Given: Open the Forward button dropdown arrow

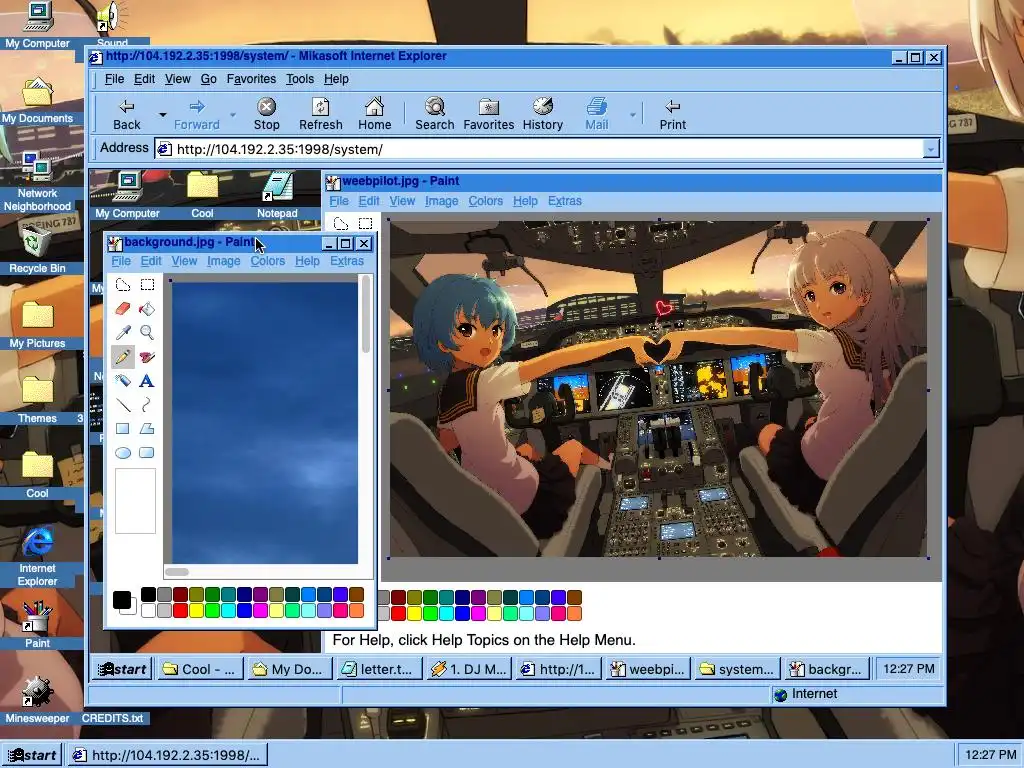Looking at the screenshot, I should pos(232,115).
